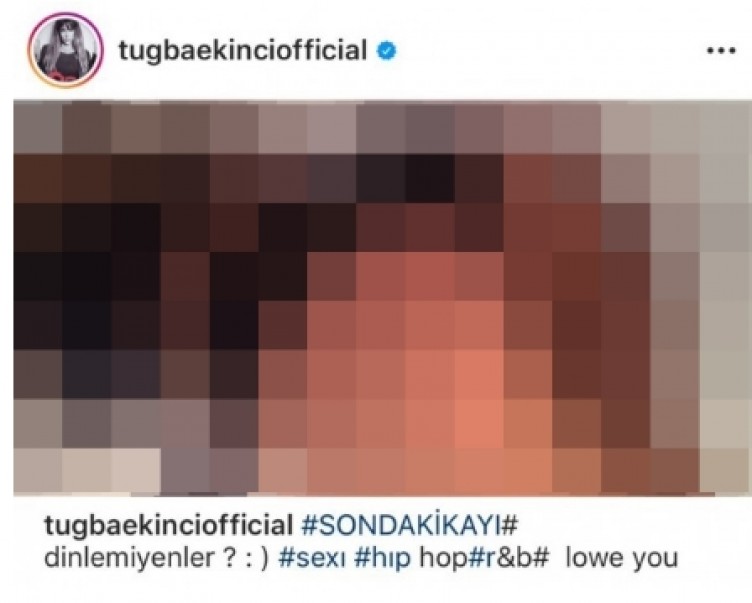Open the #SONDAKİKAYI# hashtag

coord(410,525)
